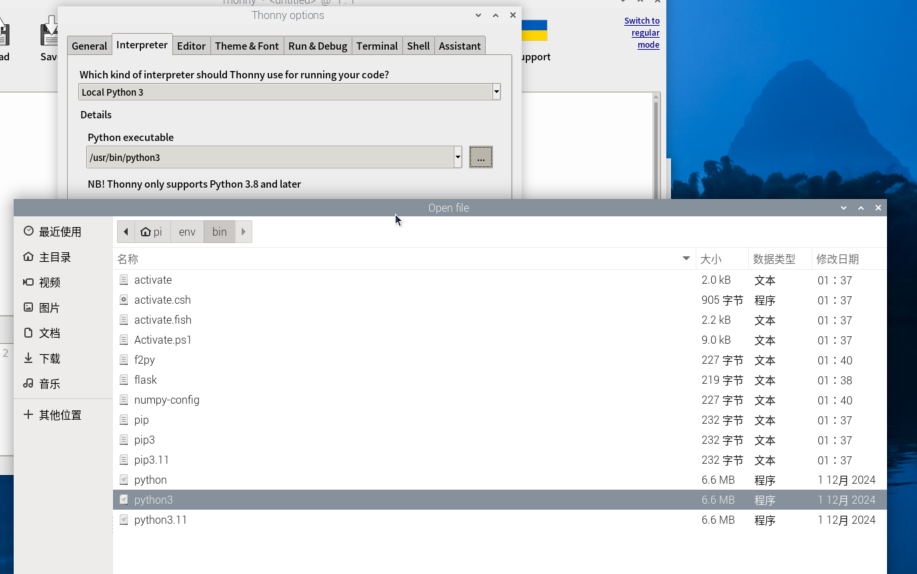The width and height of the screenshot is (917, 574).
Task: Select the bin folder breadcrumb
Action: [219, 232]
